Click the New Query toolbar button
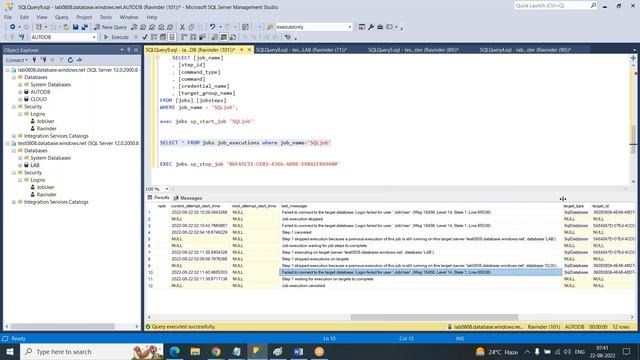Screen dimensions: 640x360 [x=111, y=27]
